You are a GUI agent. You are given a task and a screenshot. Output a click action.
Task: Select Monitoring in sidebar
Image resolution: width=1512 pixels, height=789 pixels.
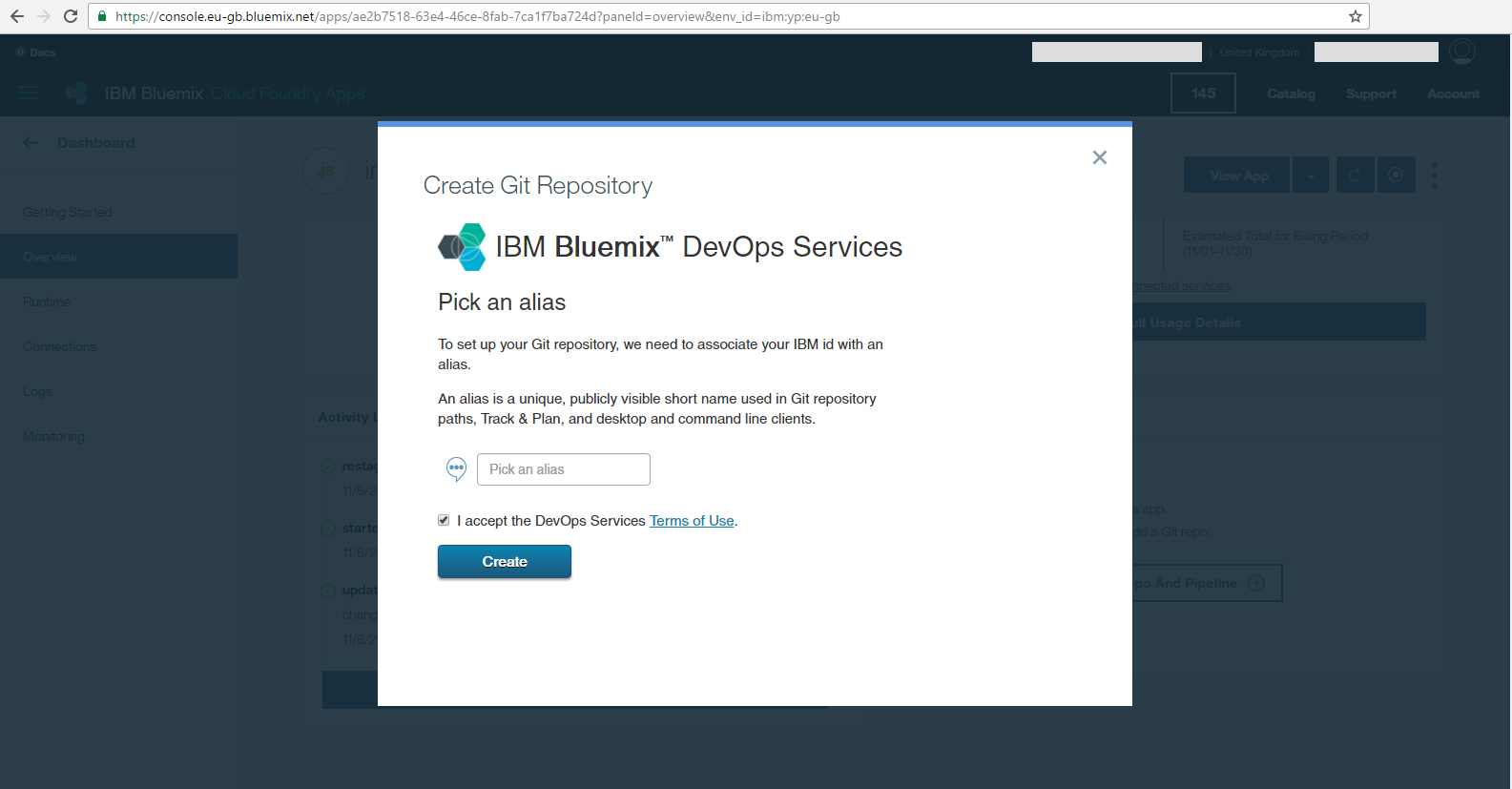53,436
